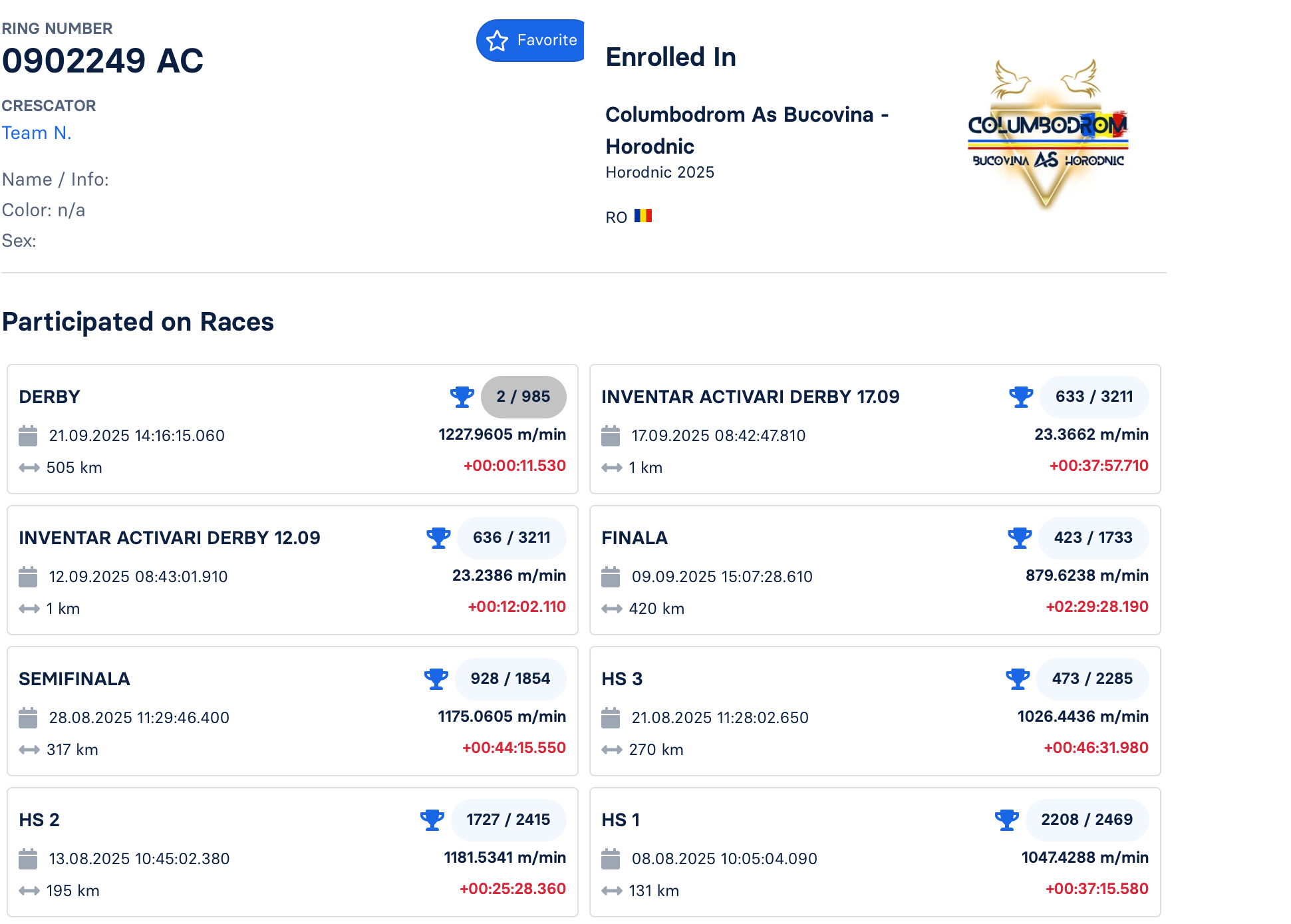Image resolution: width=1291 pixels, height=924 pixels.
Task: Open the 2 / 985 ranking badge
Action: point(523,396)
